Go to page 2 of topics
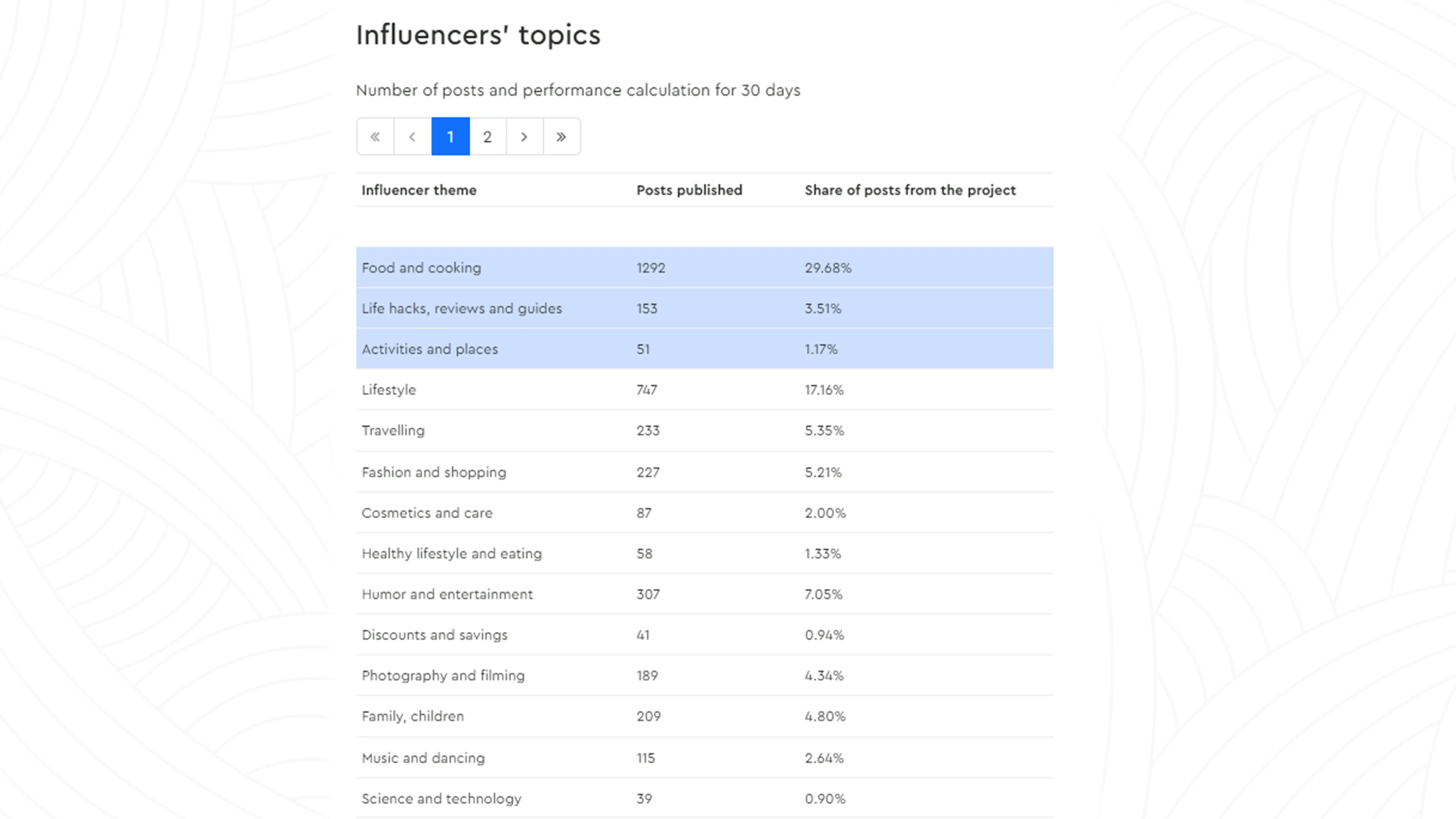The height and width of the screenshot is (819, 1456). (x=487, y=137)
